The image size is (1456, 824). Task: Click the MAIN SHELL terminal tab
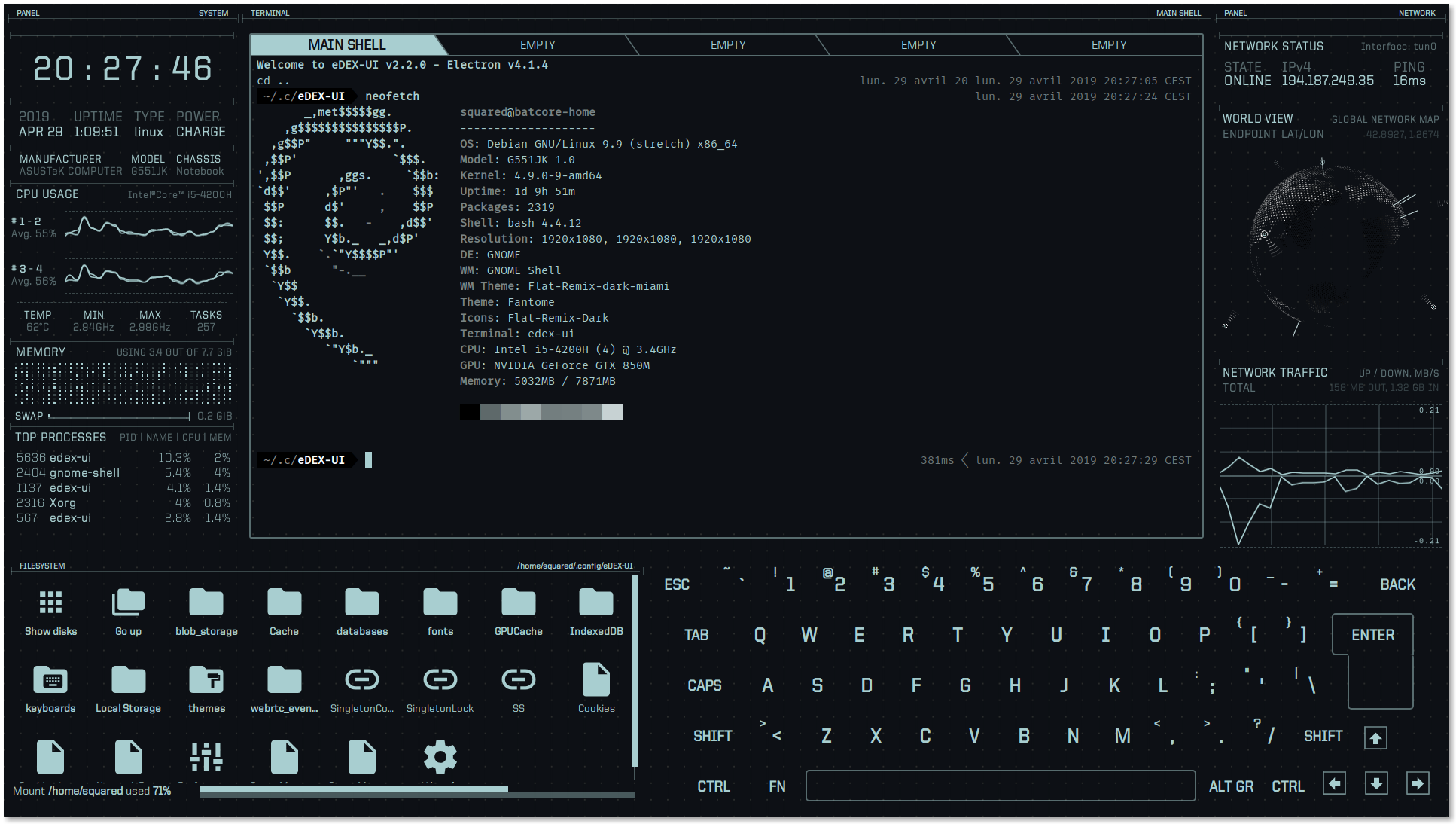click(344, 44)
